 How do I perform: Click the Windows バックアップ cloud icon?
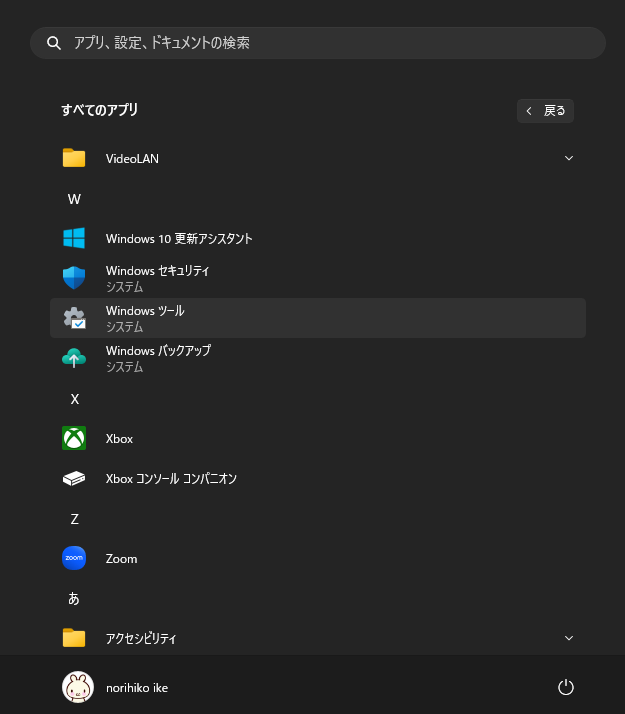(74, 358)
